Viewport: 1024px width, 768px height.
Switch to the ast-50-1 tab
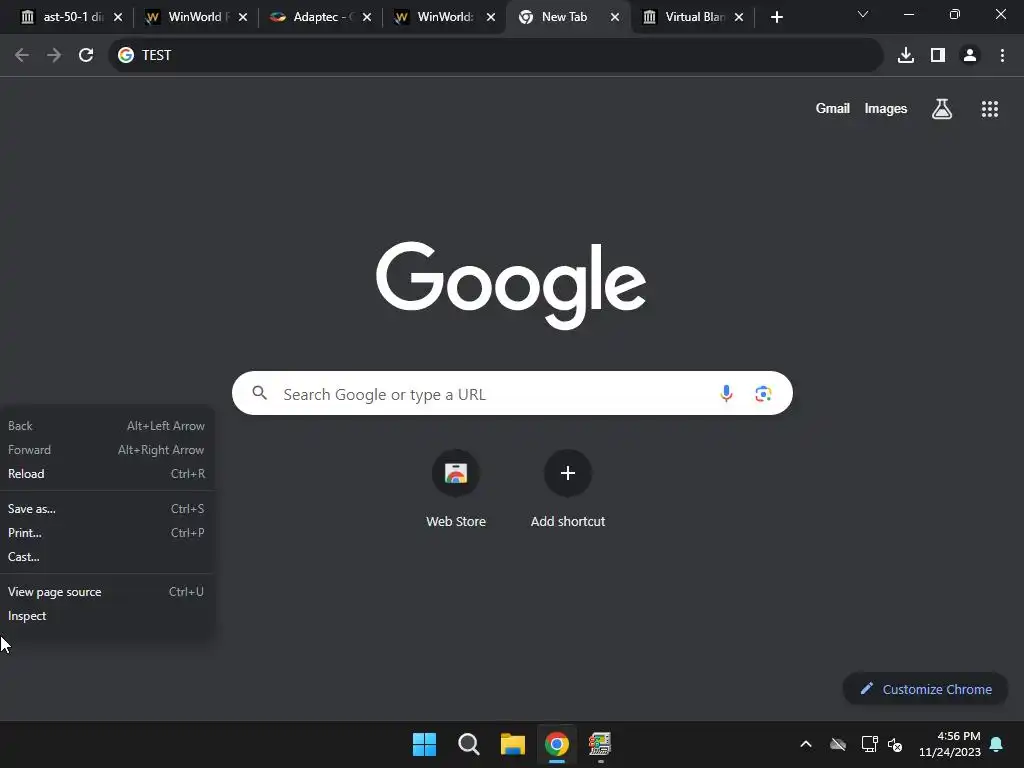pyautogui.click(x=63, y=17)
